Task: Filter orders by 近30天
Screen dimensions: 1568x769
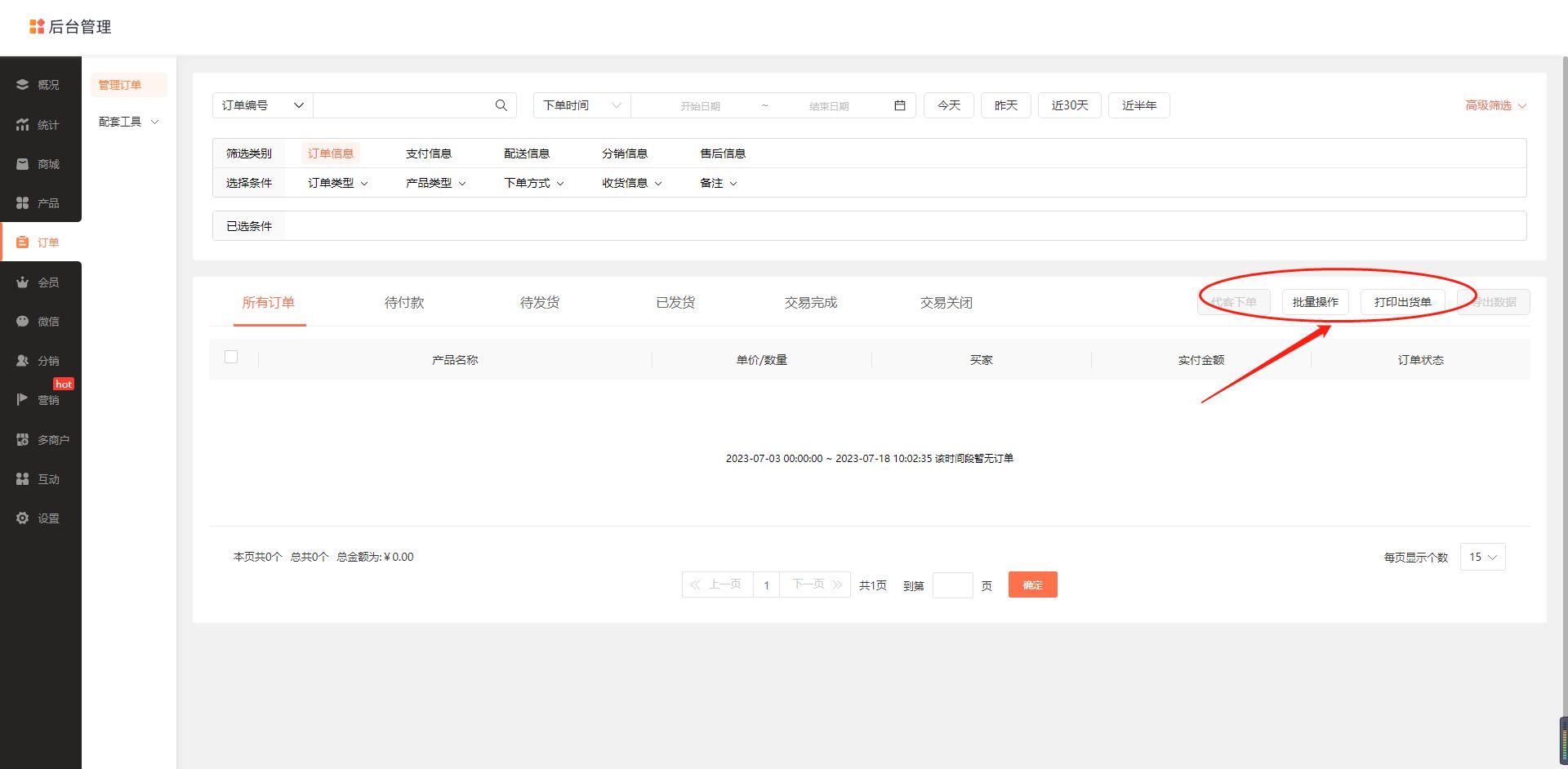Action: click(1070, 105)
